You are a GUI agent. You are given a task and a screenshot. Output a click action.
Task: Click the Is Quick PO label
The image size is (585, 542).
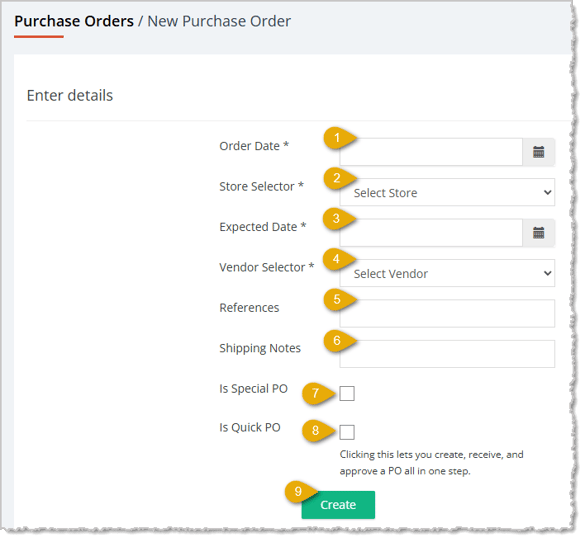coord(250,427)
